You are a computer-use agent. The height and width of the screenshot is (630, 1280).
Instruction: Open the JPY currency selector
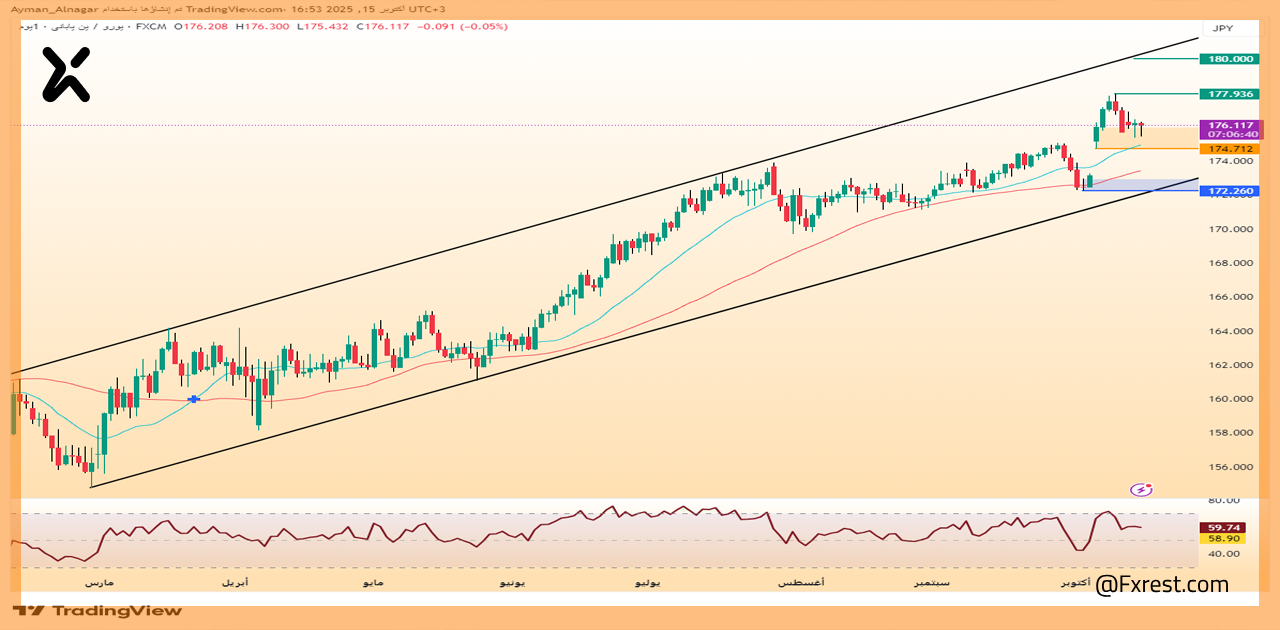[x=1222, y=29]
